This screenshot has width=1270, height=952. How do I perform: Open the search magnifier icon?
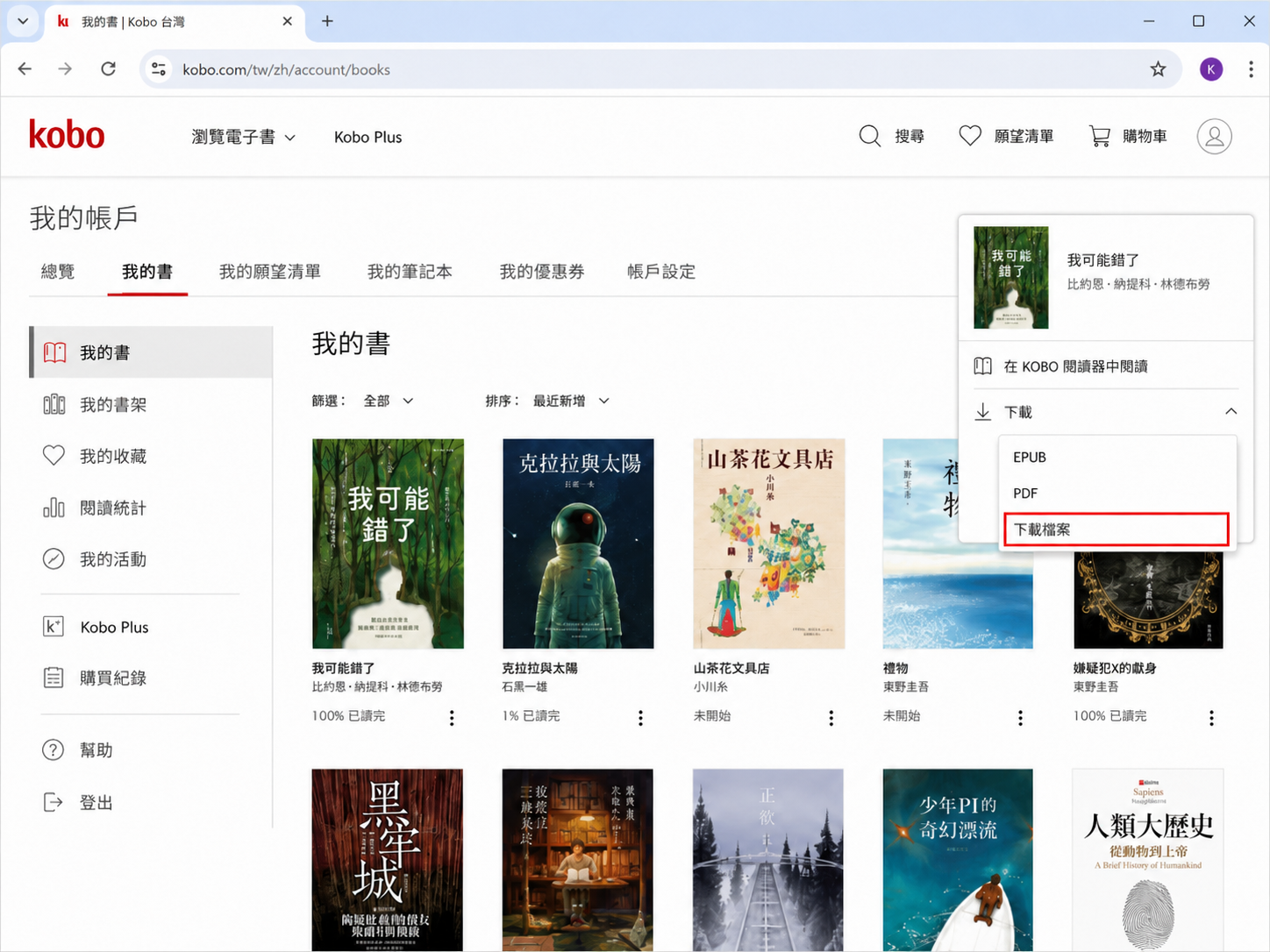pyautogui.click(x=869, y=136)
